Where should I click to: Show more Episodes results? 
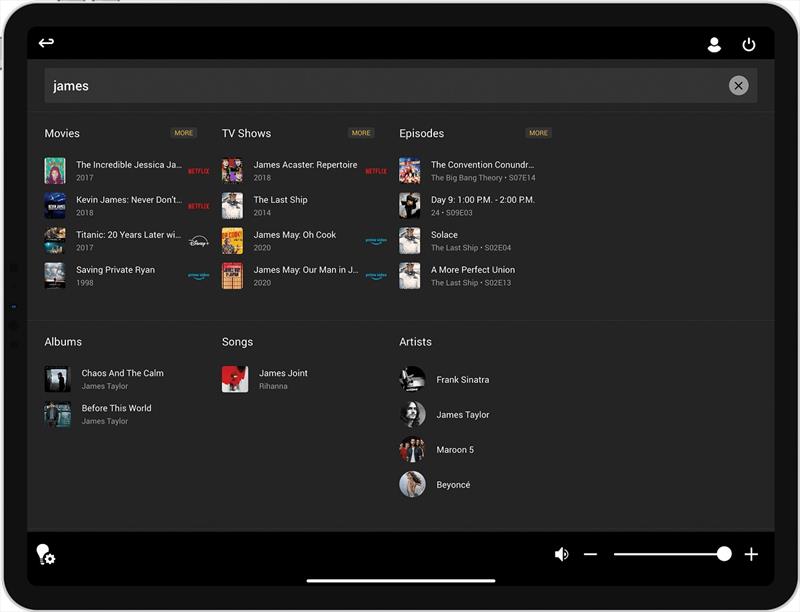(538, 133)
